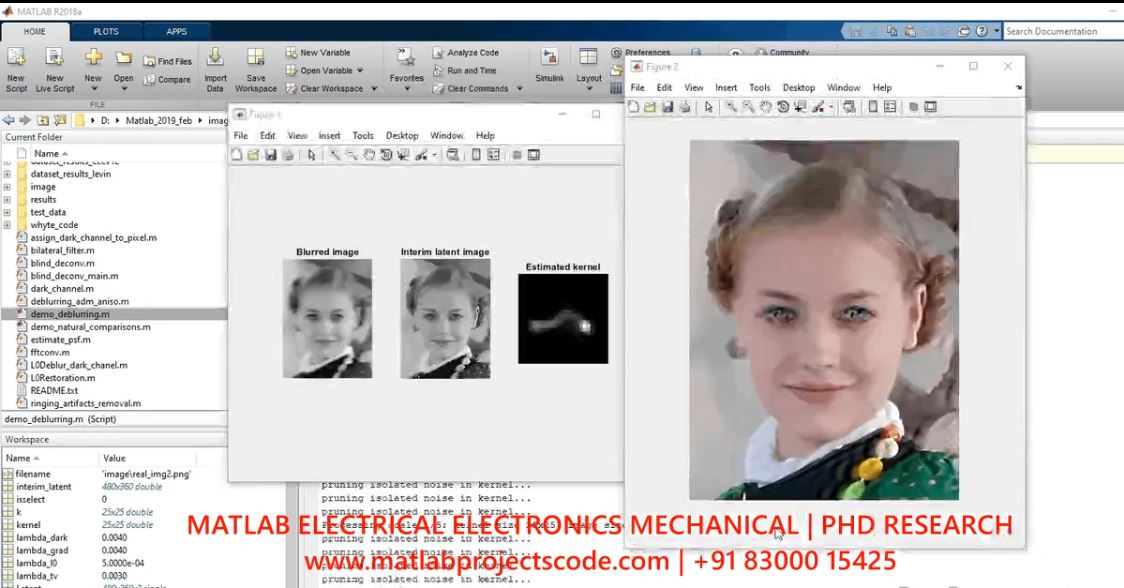Click Save Figure icon in Figure 2
The width and height of the screenshot is (1124, 588).
pyautogui.click(x=667, y=107)
